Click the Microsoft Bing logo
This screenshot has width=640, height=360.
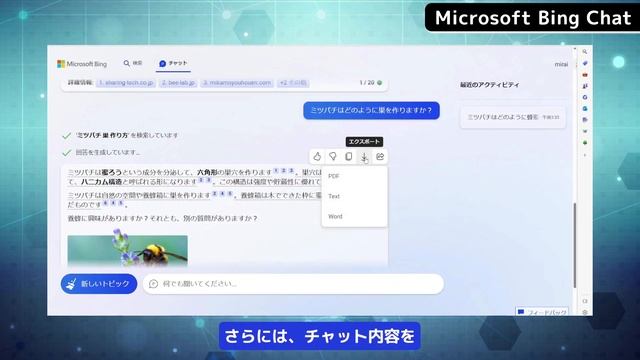click(x=82, y=64)
